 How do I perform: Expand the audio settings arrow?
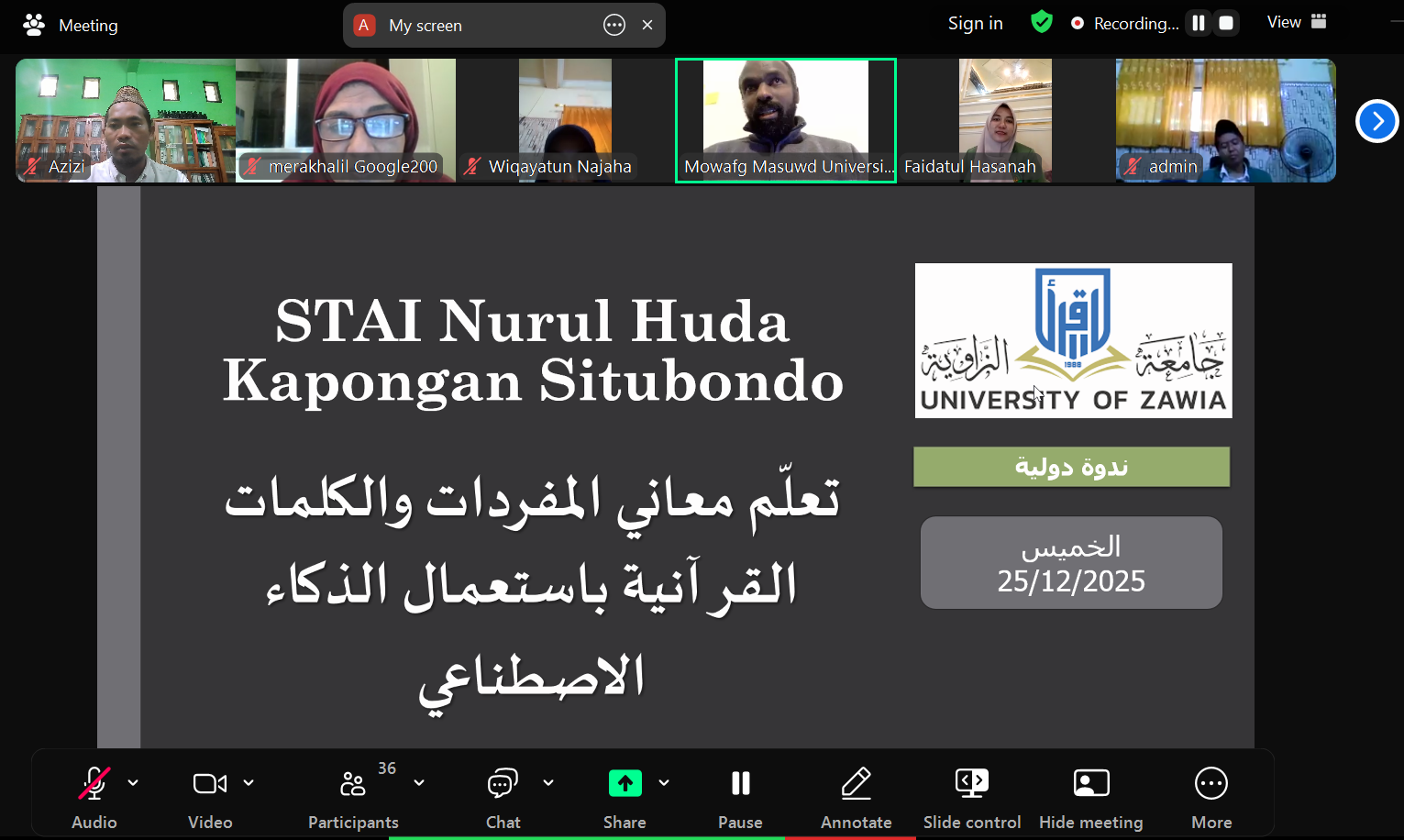(x=133, y=783)
